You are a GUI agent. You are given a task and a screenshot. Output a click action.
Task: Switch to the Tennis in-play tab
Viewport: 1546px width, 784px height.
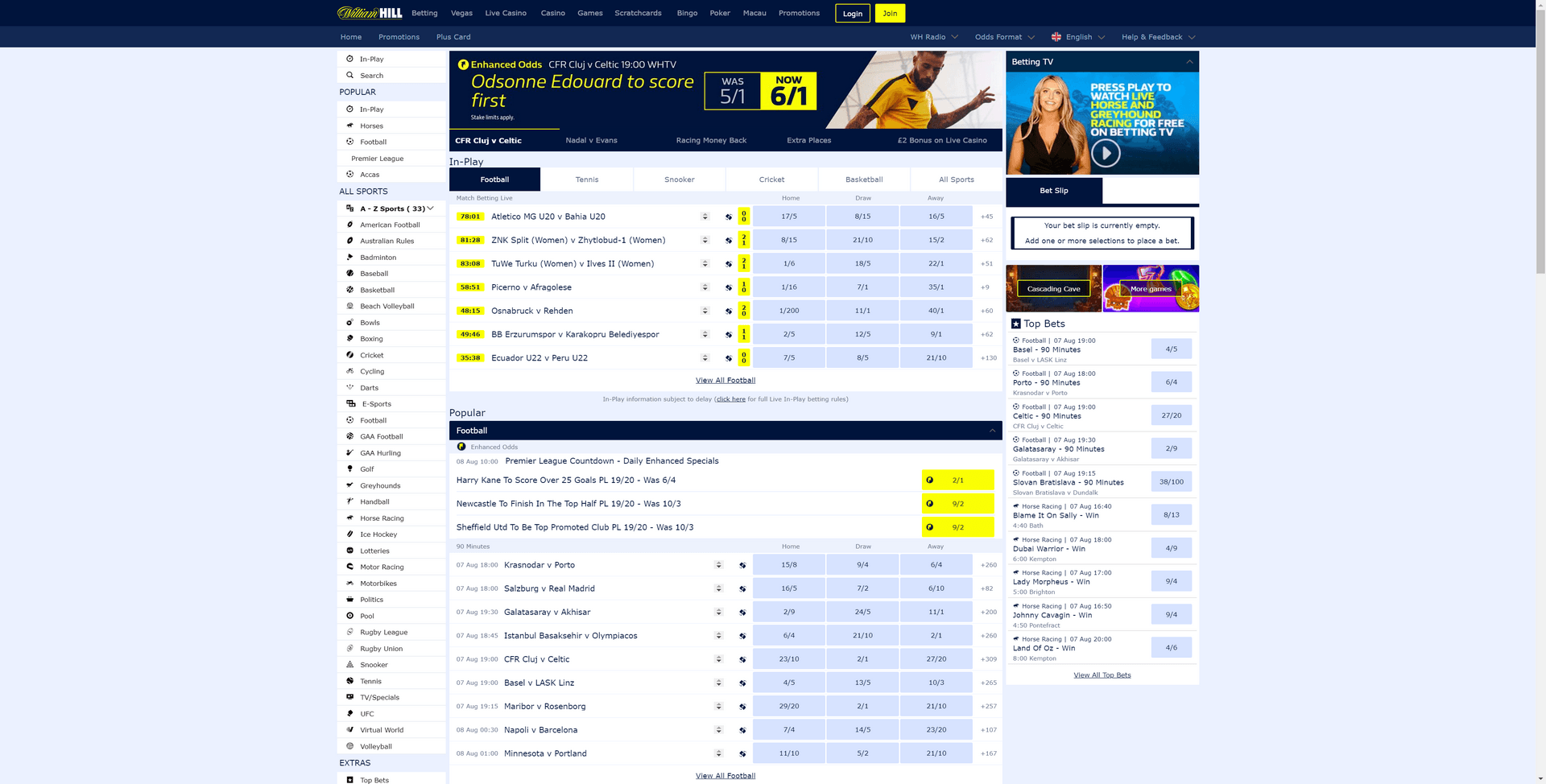587,179
